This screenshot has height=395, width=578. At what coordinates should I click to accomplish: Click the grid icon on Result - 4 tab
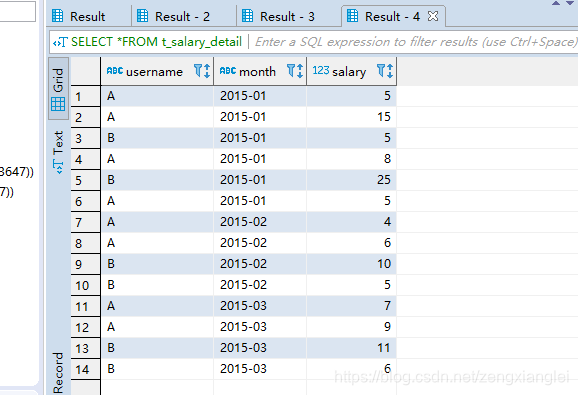(352, 16)
